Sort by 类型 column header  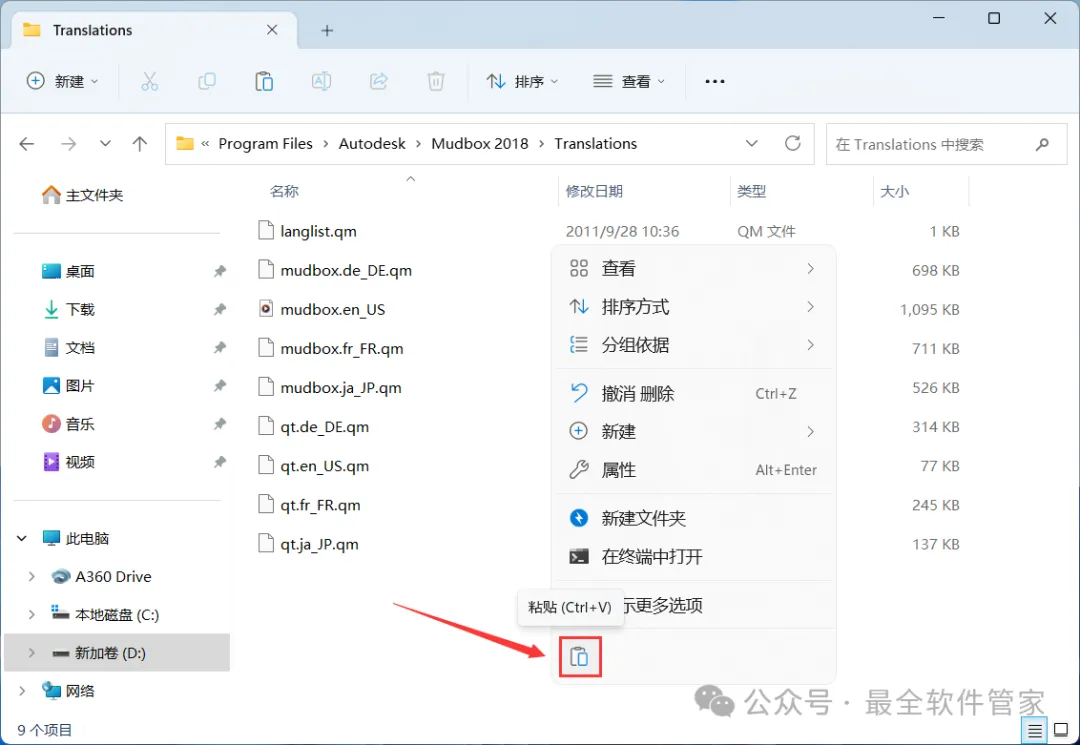[751, 191]
